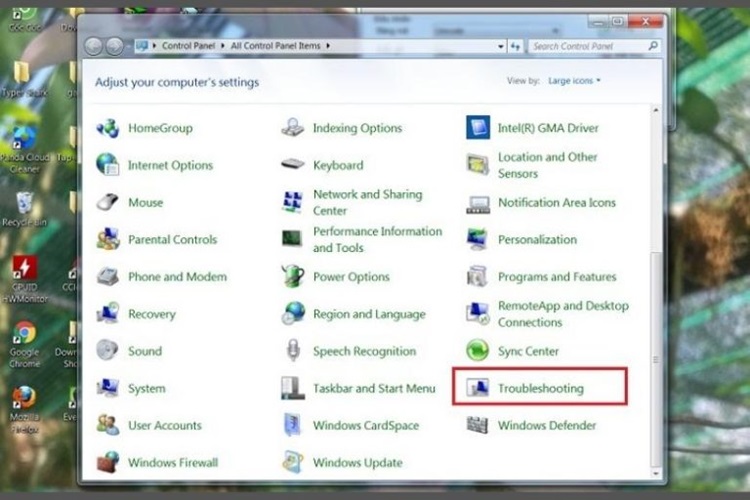The height and width of the screenshot is (500, 750).
Task: Click the search magnifier icon
Action: coord(653,46)
